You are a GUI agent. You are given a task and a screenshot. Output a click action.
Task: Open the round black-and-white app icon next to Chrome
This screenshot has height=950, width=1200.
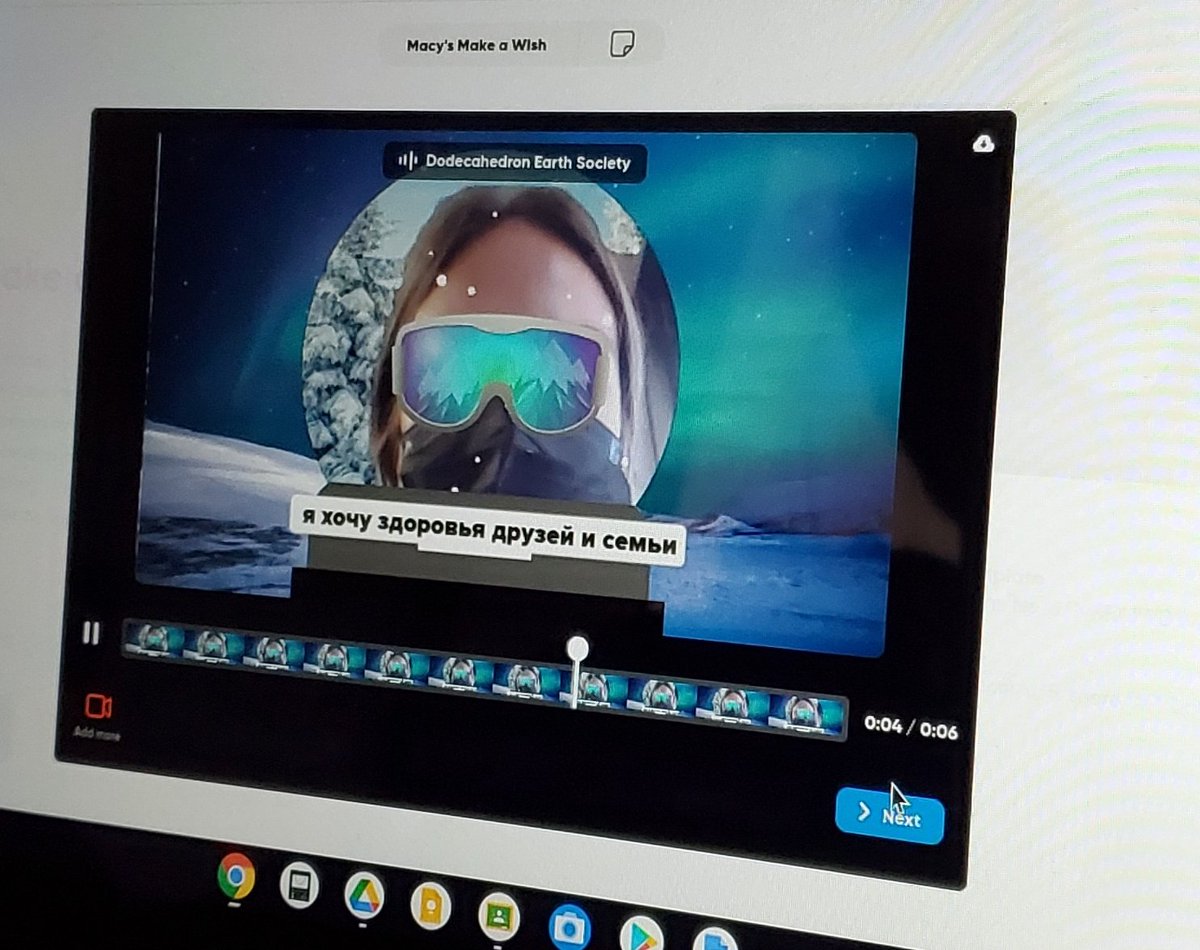click(x=299, y=885)
